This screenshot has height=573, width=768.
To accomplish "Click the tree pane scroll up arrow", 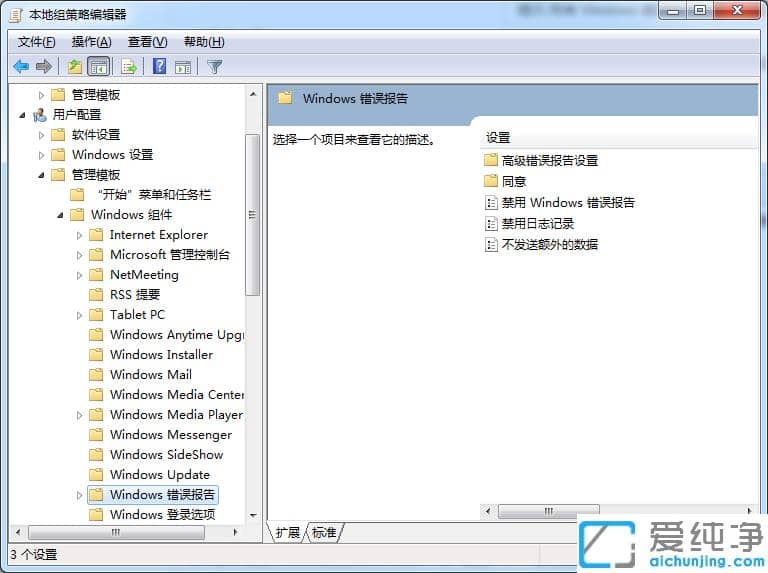I will (253, 94).
